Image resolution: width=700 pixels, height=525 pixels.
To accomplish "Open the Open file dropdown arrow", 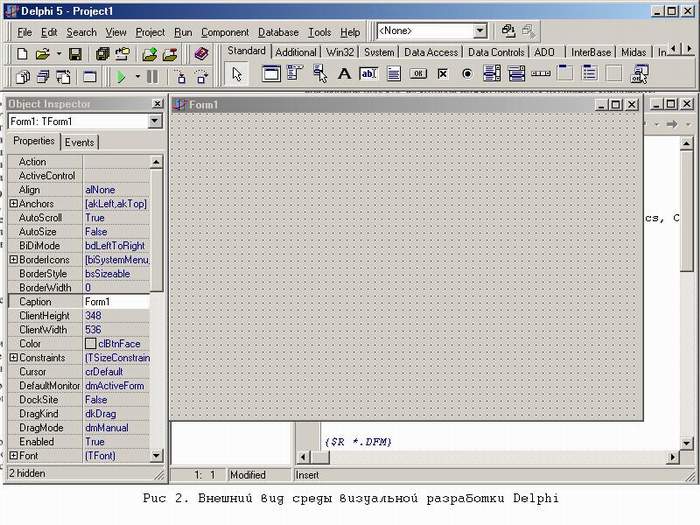I will coord(58,54).
